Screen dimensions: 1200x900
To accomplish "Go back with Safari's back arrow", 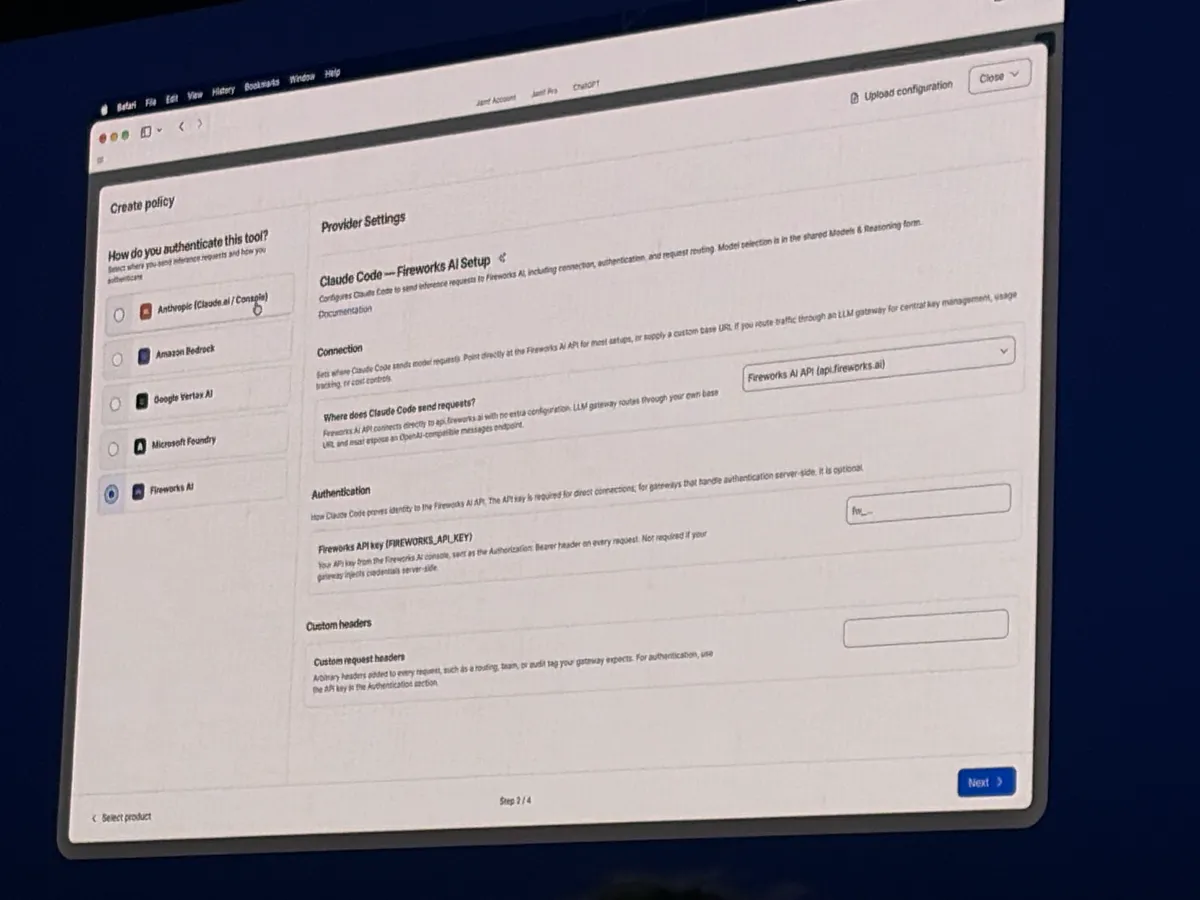I will point(181,127).
